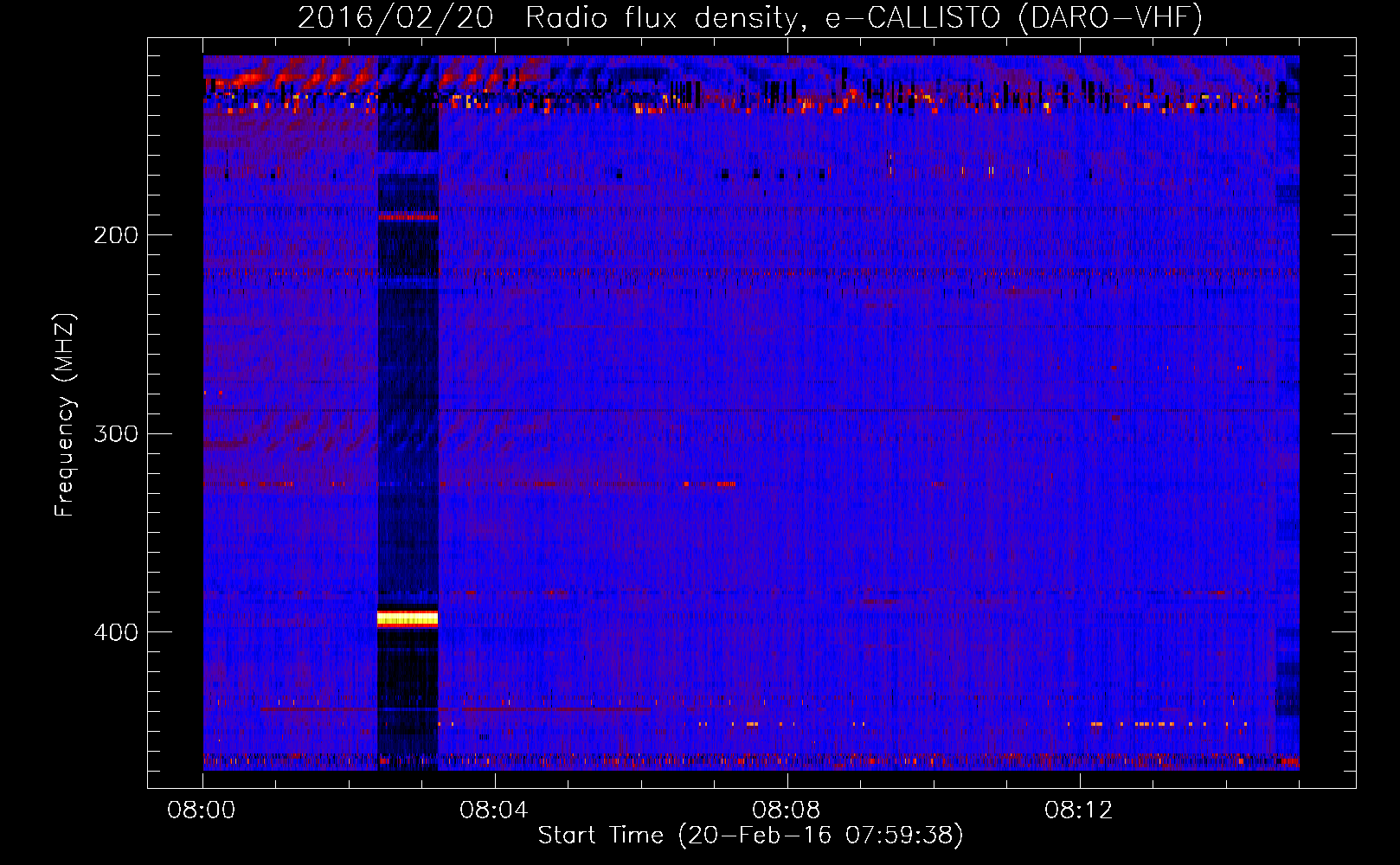Viewport: 1400px width, 865px height.
Task: Click the short red-orange band just above 200 MHz
Action: 408,216
